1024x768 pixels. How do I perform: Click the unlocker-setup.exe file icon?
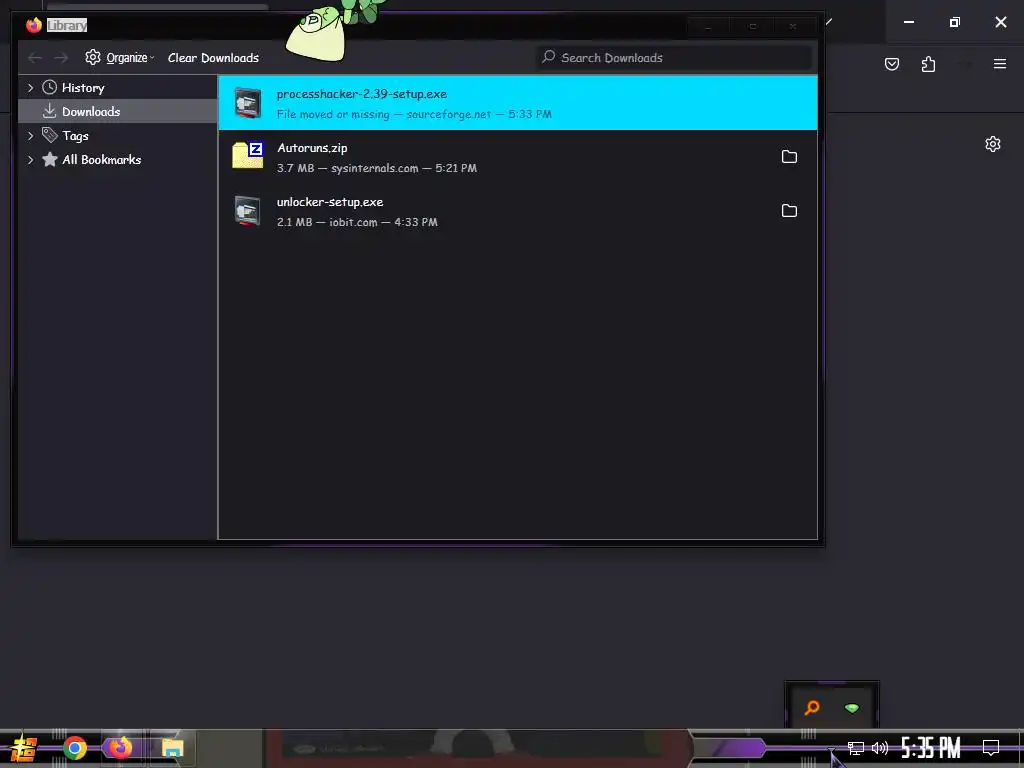(x=248, y=211)
